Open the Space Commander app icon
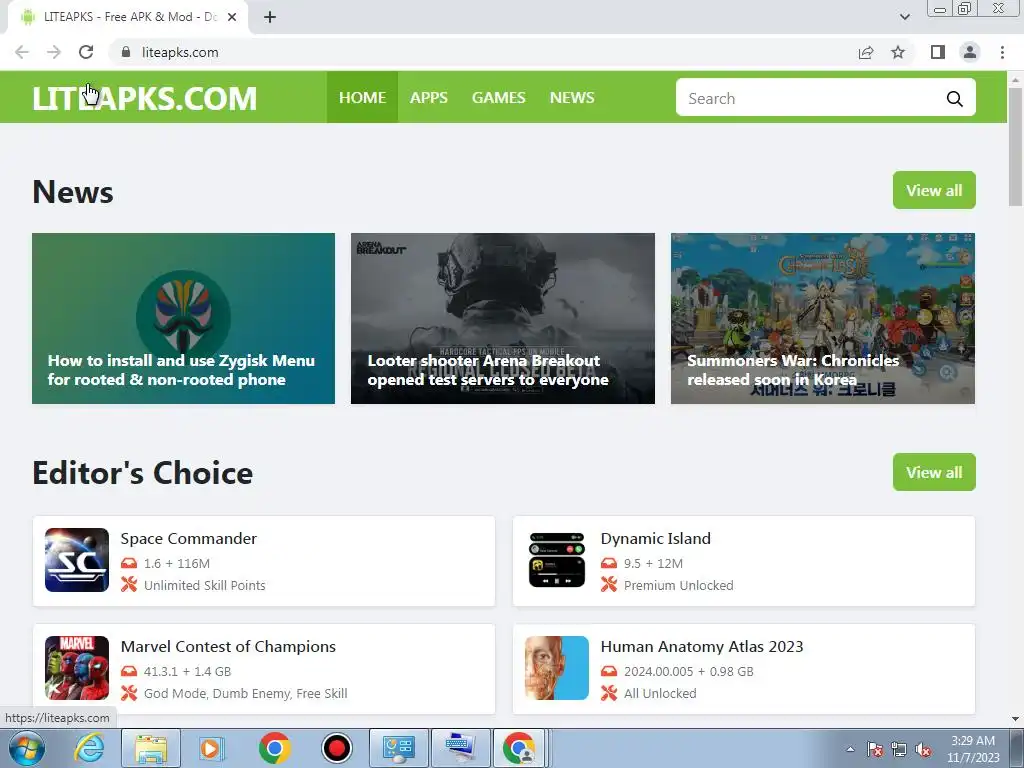Screen dimensions: 1024x768 76,560
